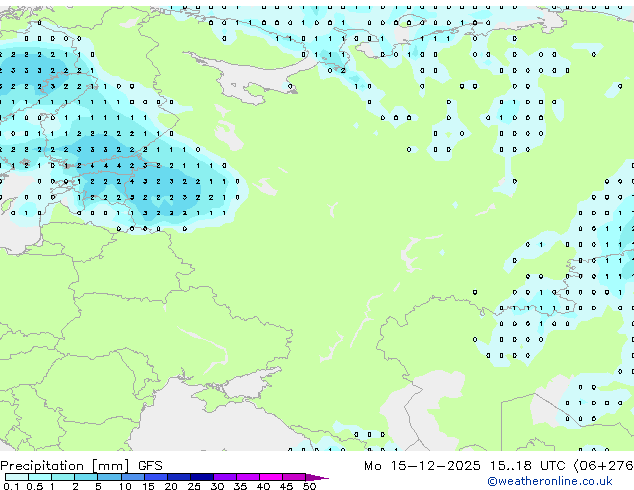Click the legend scale label '45'

pos(286,486)
